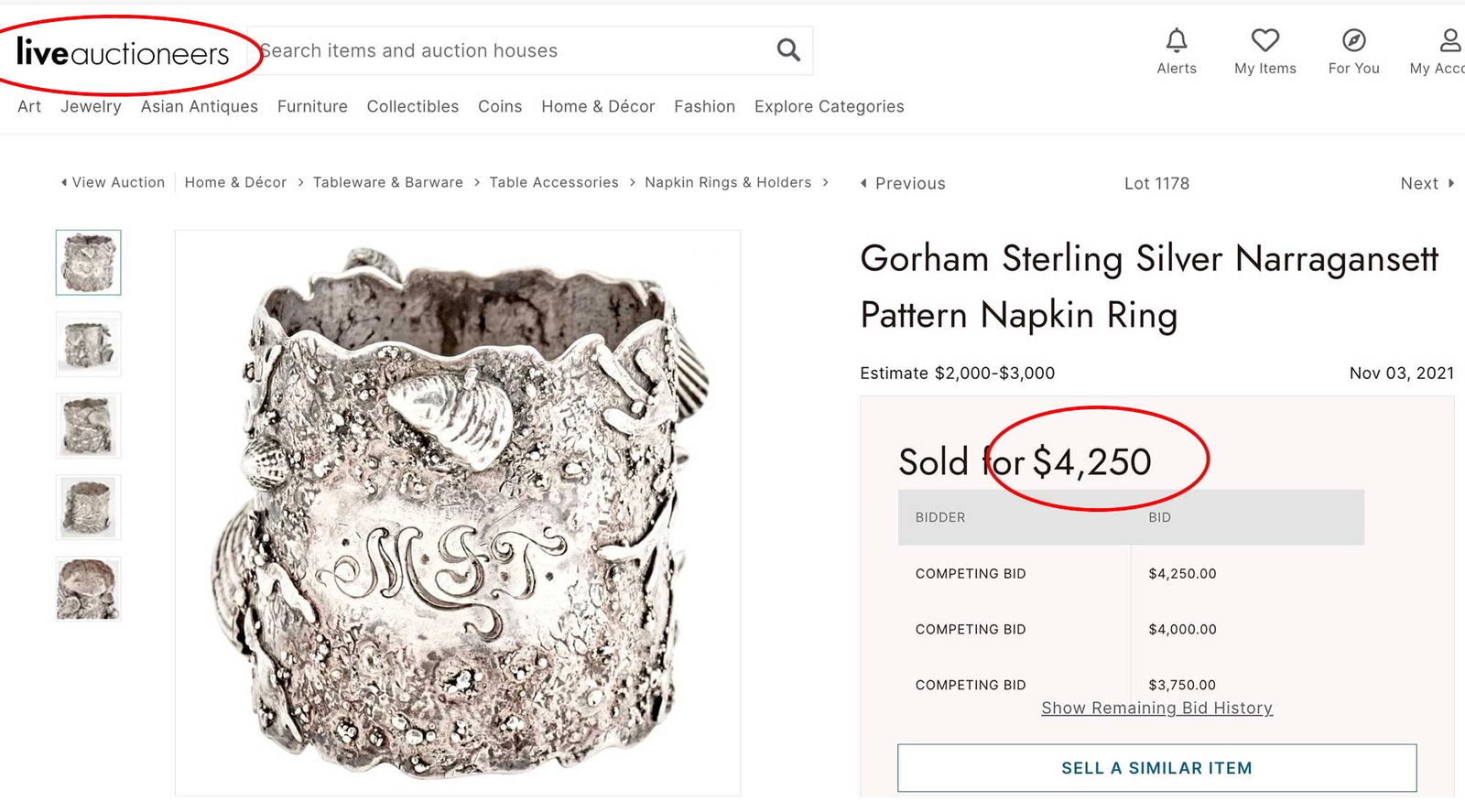Screen dimensions: 1465x812
Task: Click the Sell A Similar Item button
Action: point(1156,768)
